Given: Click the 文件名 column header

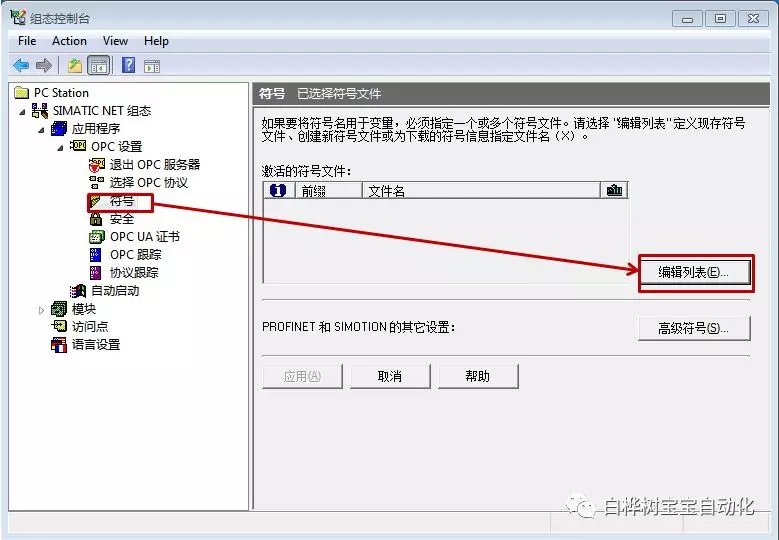Looking at the screenshot, I should (386, 191).
